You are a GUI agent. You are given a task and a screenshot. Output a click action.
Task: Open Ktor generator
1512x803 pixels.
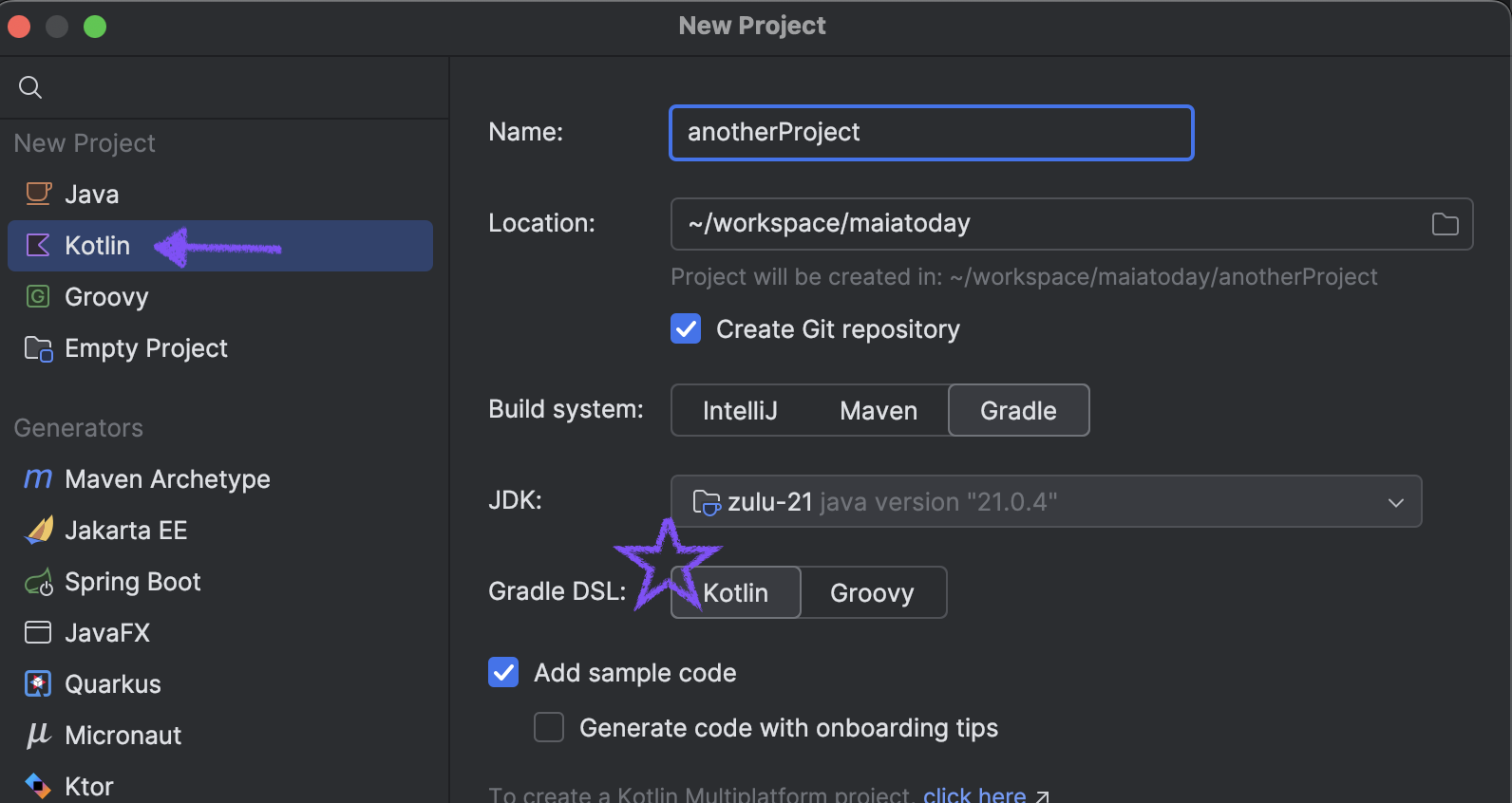(220, 786)
